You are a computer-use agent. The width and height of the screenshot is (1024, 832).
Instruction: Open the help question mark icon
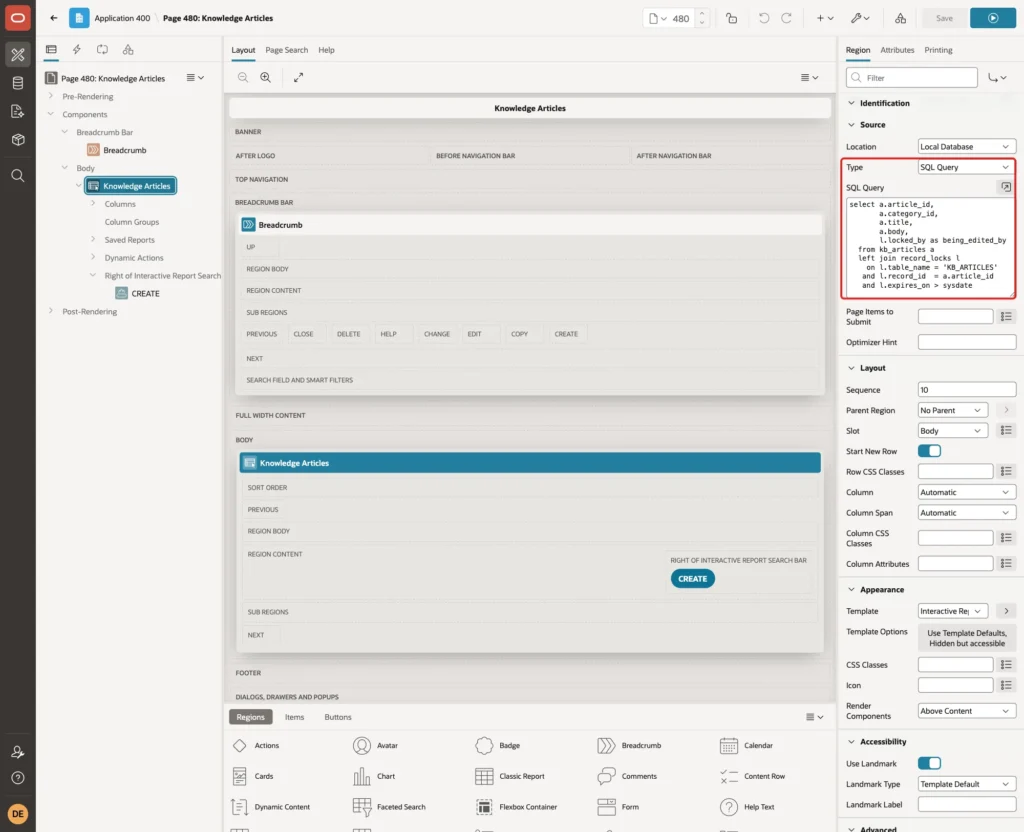tap(18, 778)
